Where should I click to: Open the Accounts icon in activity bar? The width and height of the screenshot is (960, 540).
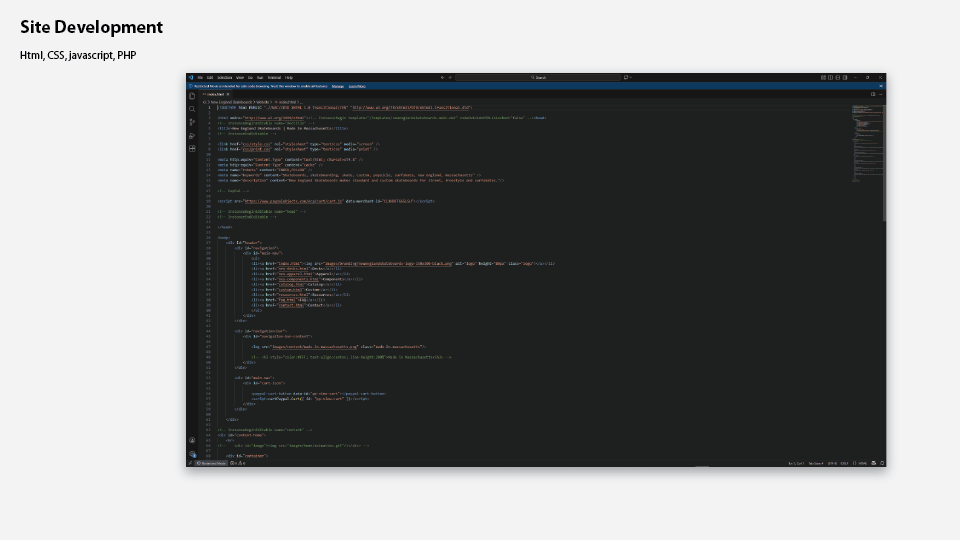[x=192, y=440]
